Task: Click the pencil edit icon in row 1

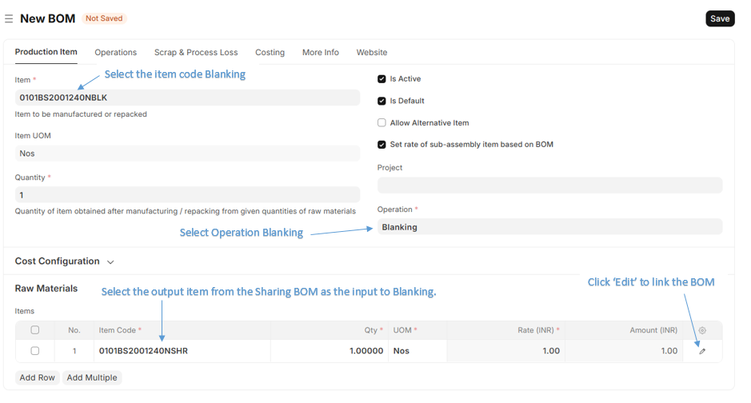Action: (x=702, y=351)
